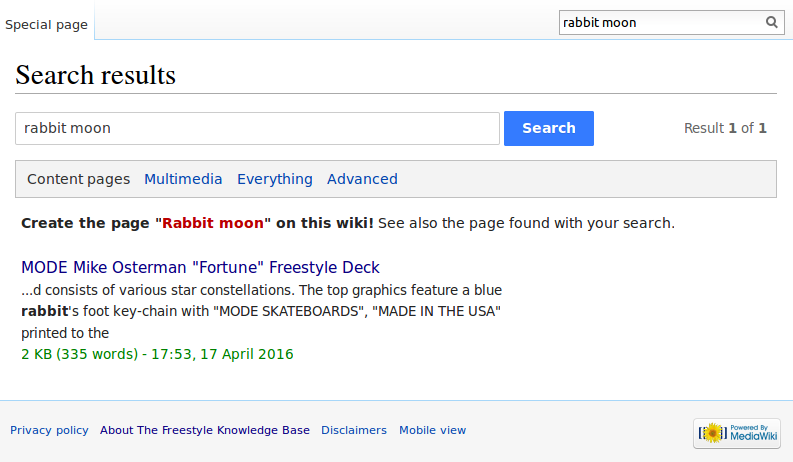Click the magnifier icon in top search box

click(x=772, y=22)
